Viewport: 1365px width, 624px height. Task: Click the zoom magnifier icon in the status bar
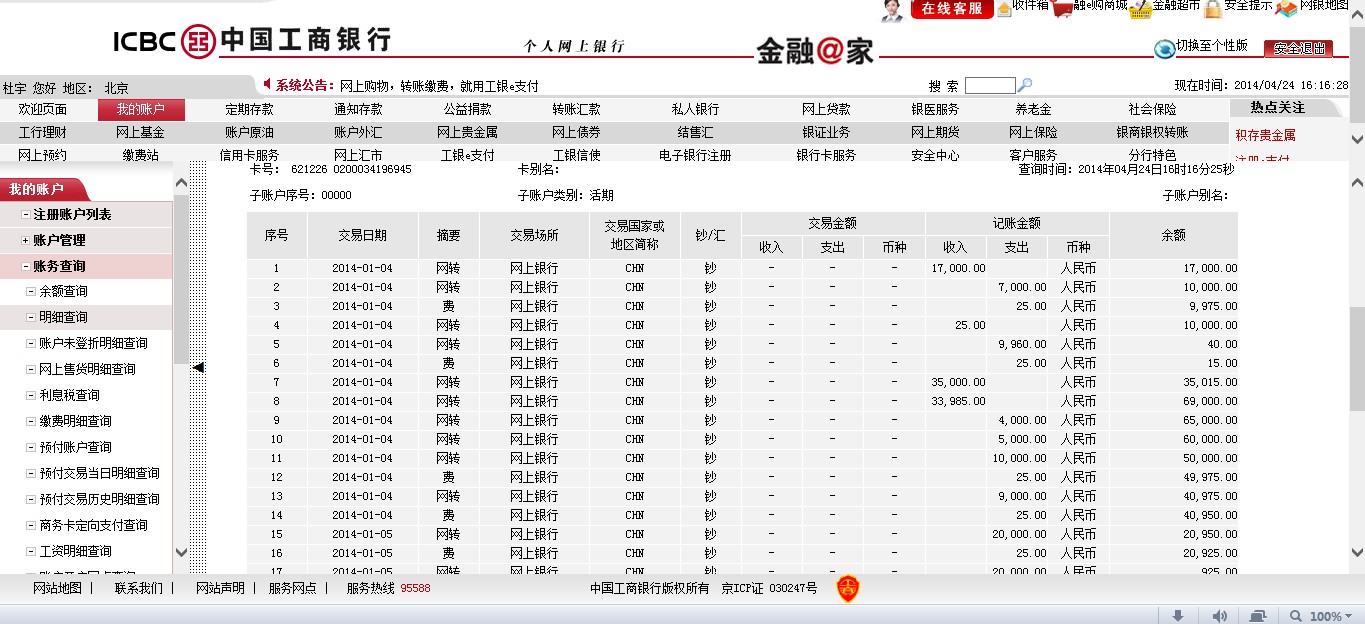pyautogui.click(x=1297, y=616)
